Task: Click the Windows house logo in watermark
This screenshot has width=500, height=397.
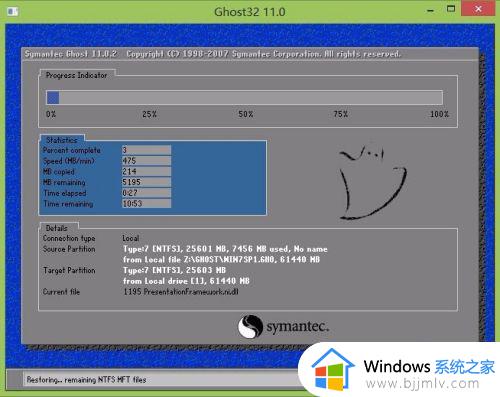Action: point(333,369)
